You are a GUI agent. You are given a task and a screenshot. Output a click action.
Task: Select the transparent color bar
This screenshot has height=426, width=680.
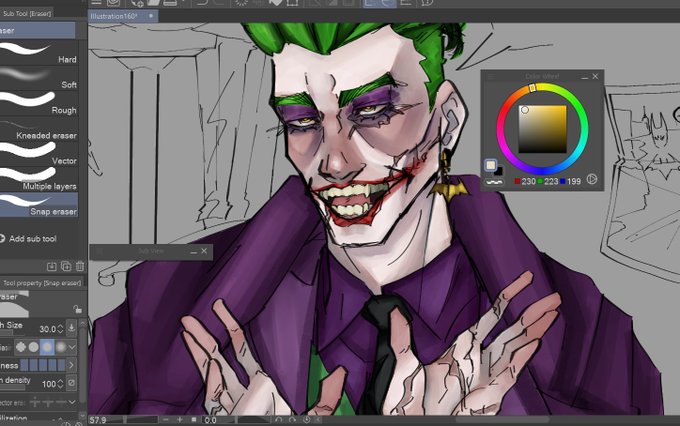point(494,182)
